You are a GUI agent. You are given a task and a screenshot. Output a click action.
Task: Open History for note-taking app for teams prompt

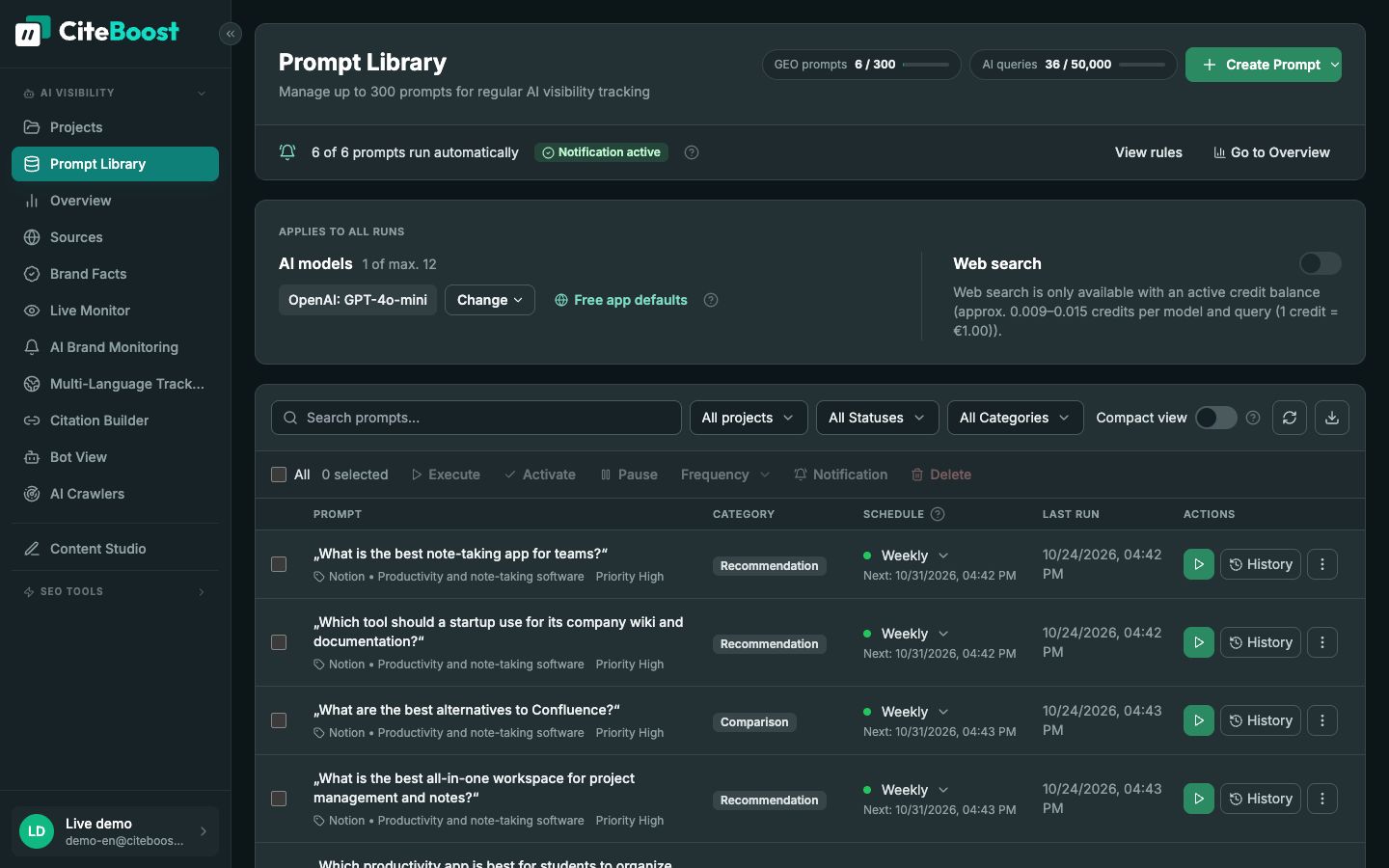(1261, 564)
